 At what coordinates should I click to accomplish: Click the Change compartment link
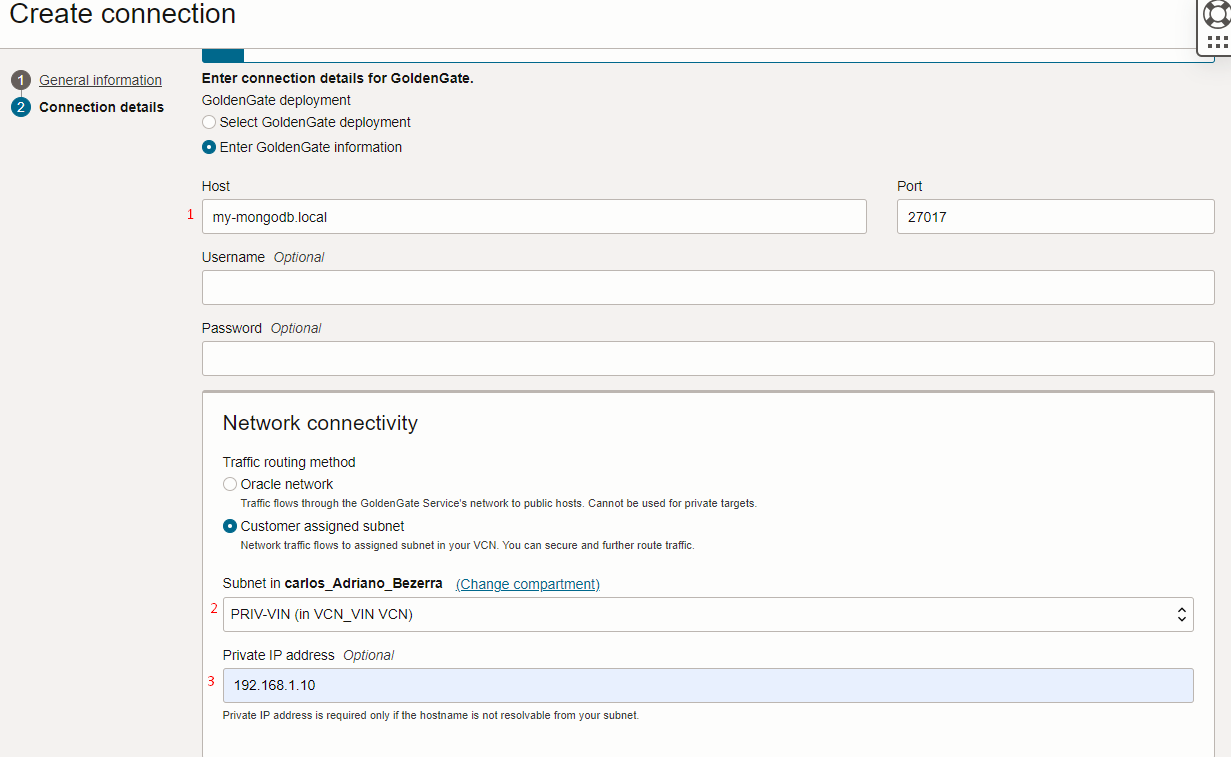click(x=527, y=584)
